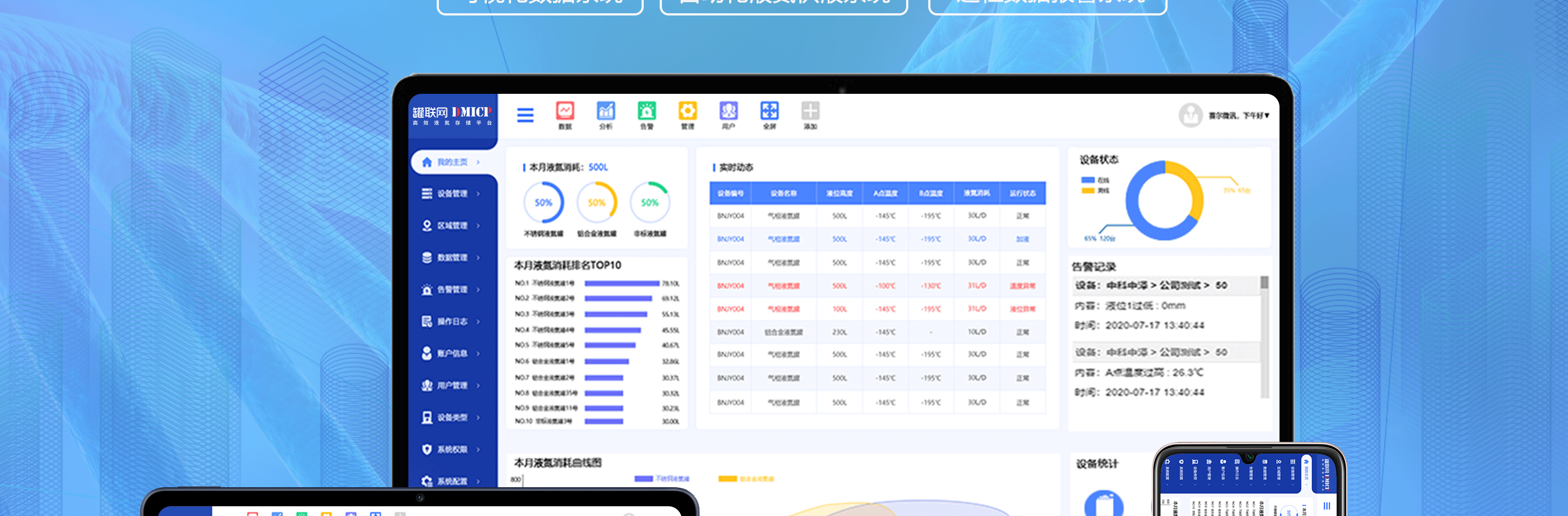Click the user avatar icon
This screenshot has width=1568, height=516.
[x=1190, y=115]
